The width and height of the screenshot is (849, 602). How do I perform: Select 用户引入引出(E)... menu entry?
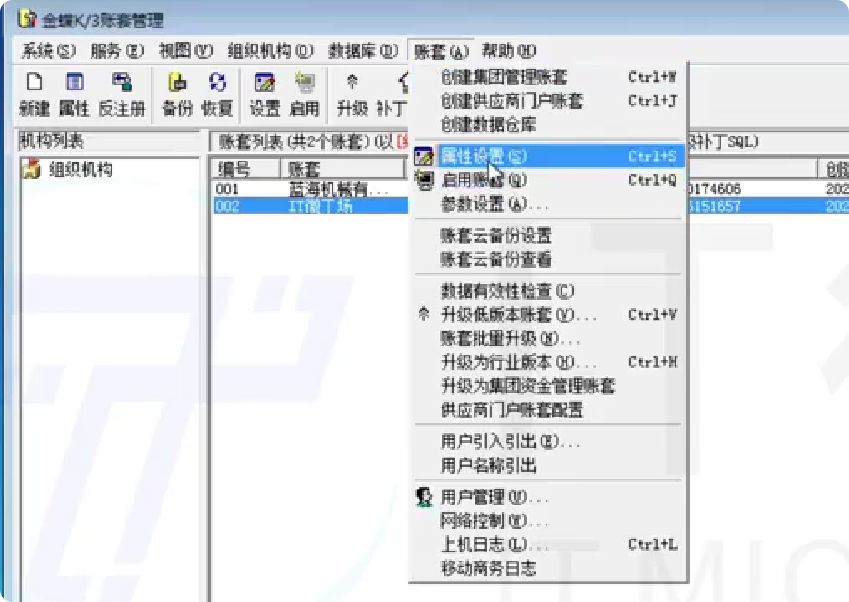coord(548,441)
